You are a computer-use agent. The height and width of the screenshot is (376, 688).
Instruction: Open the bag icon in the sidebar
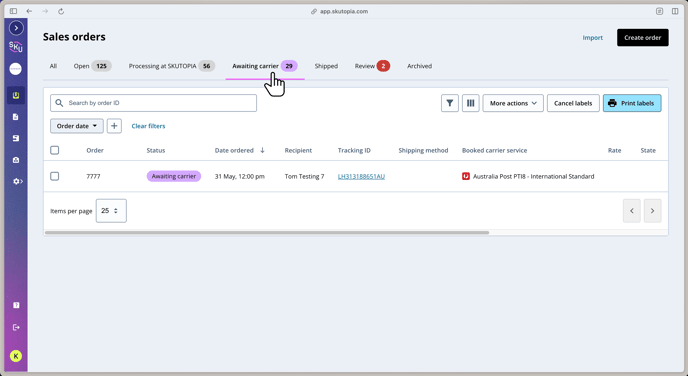click(16, 160)
